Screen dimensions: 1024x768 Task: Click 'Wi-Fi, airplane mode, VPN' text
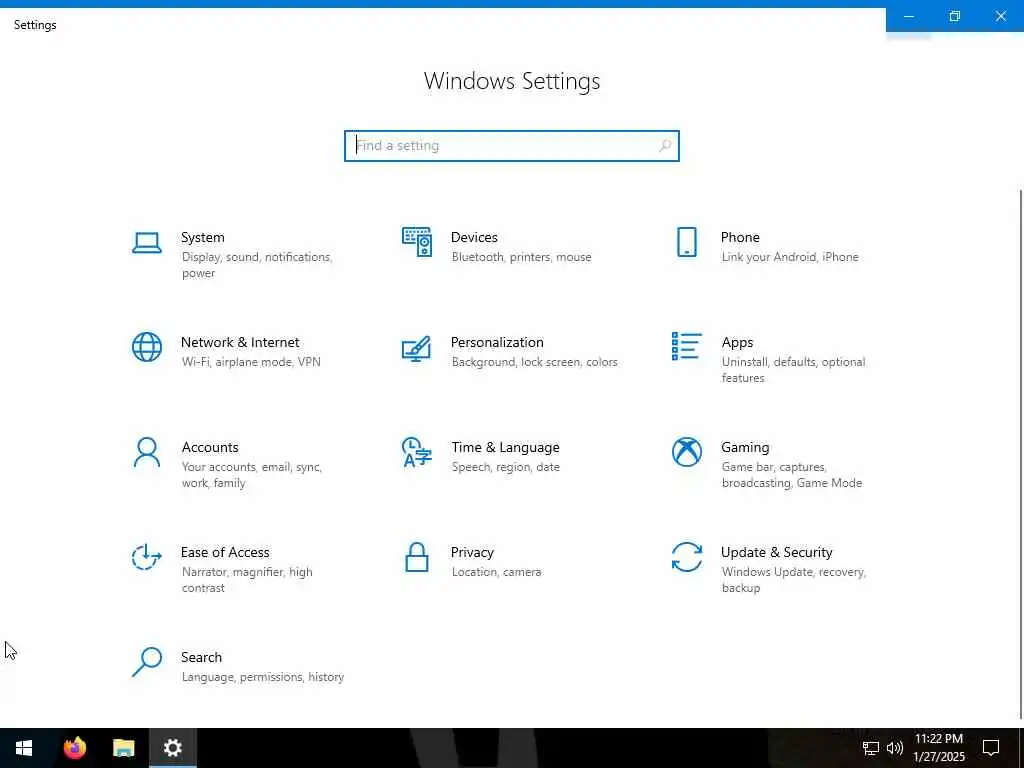click(251, 362)
